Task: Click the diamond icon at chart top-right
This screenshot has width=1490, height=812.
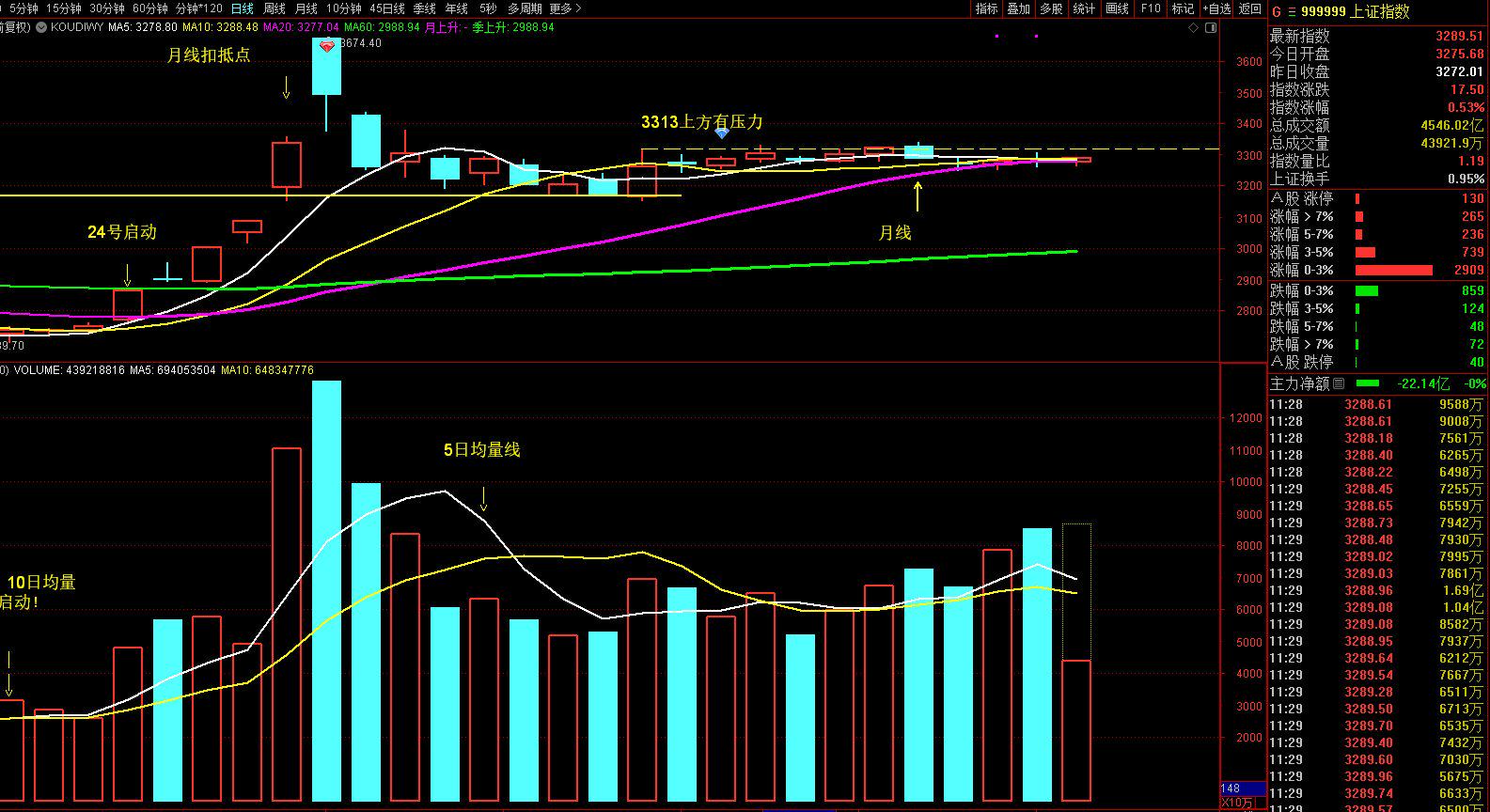Action: tap(1194, 28)
